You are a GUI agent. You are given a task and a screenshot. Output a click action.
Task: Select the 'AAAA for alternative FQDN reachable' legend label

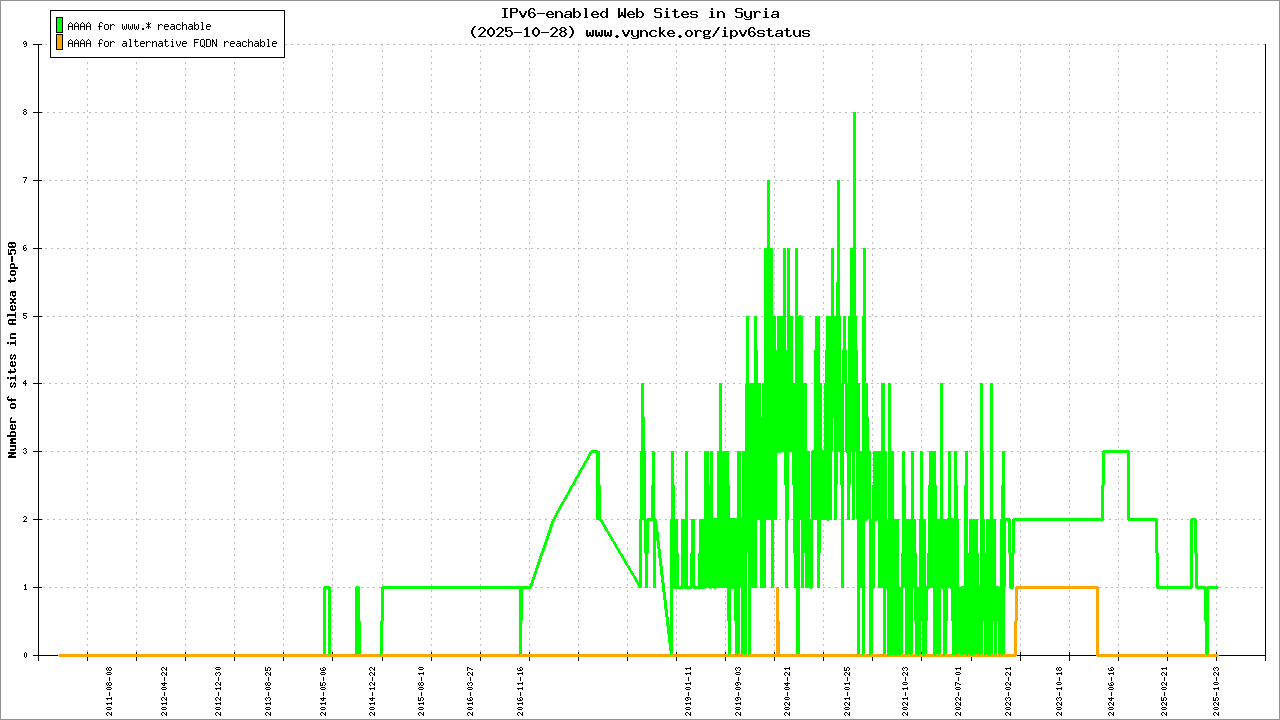172,44
